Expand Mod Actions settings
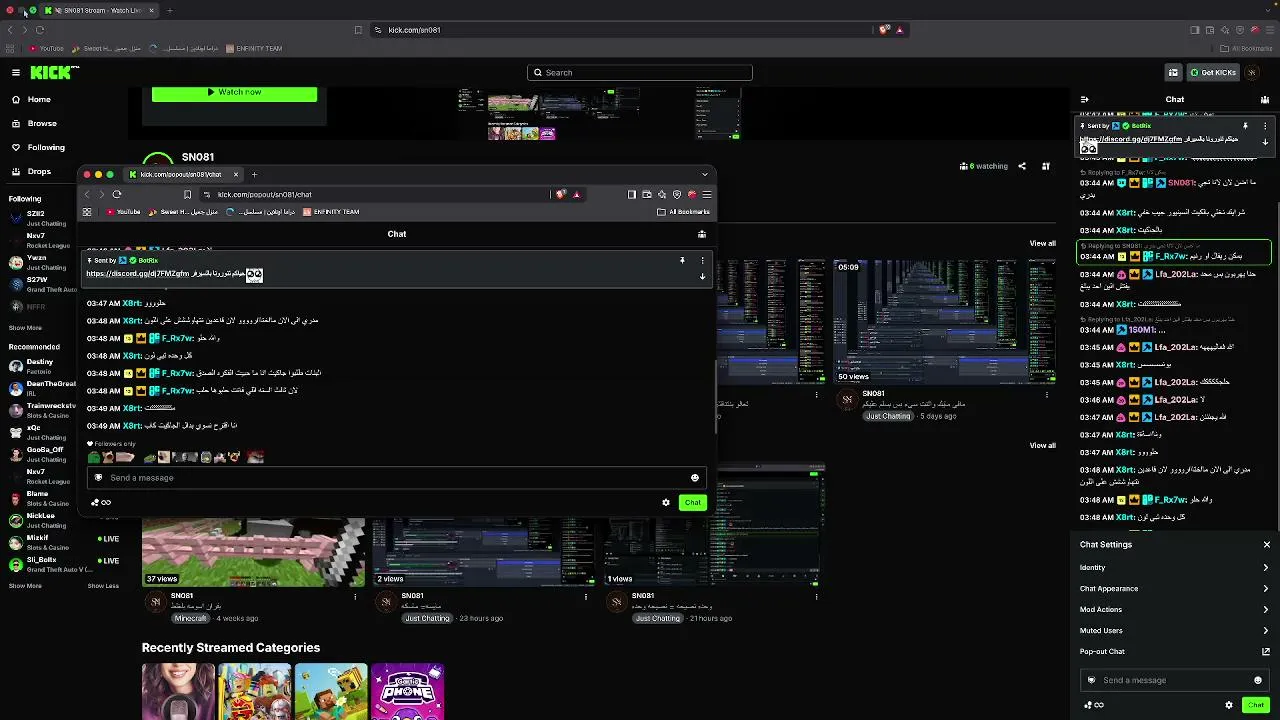This screenshot has width=1280, height=720. point(1175,609)
